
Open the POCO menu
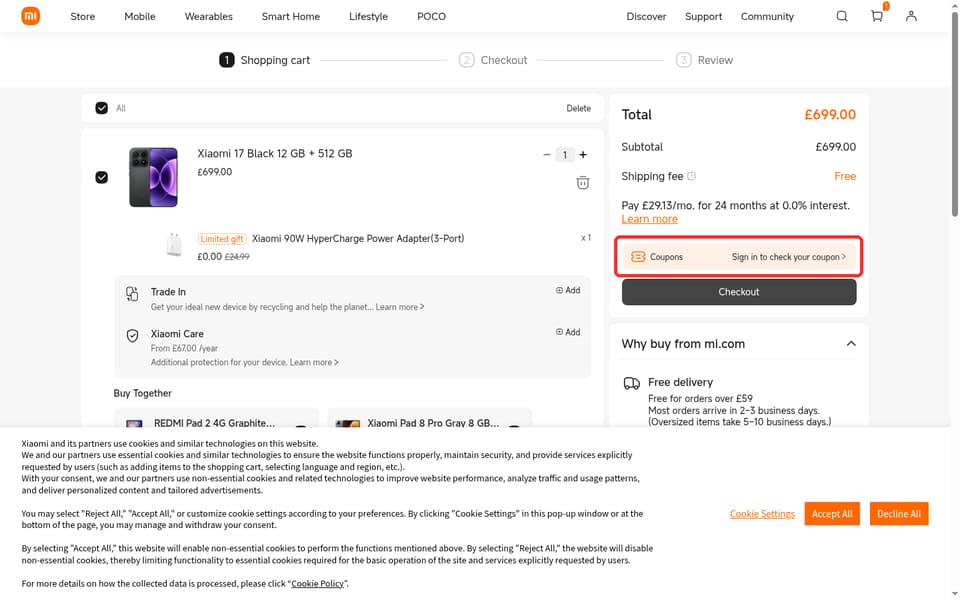pos(432,17)
